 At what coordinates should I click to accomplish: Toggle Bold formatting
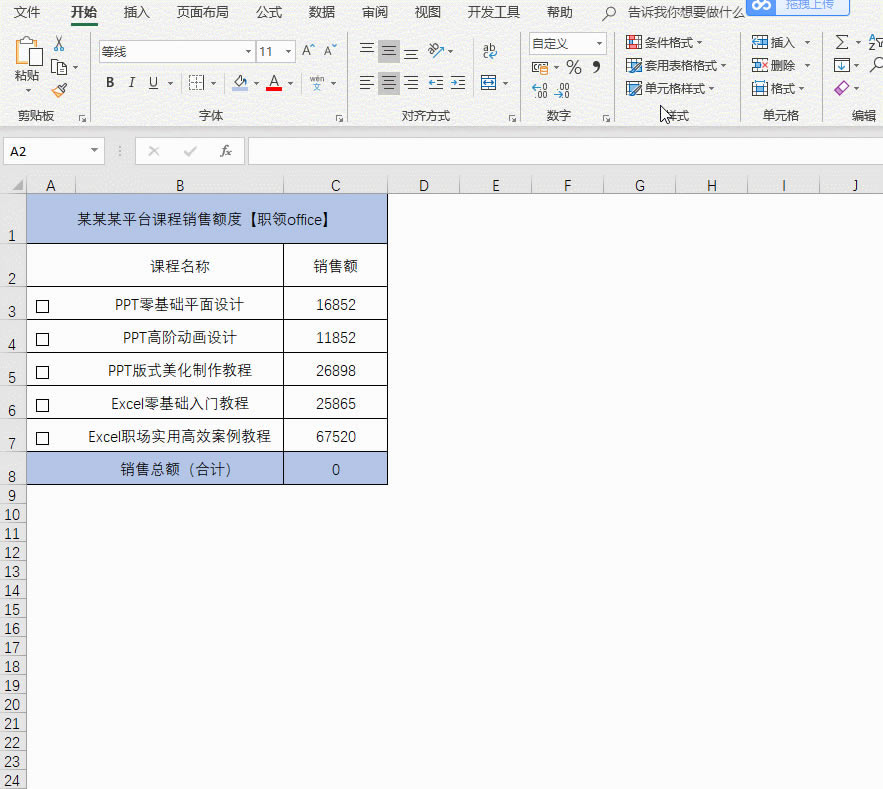point(110,83)
